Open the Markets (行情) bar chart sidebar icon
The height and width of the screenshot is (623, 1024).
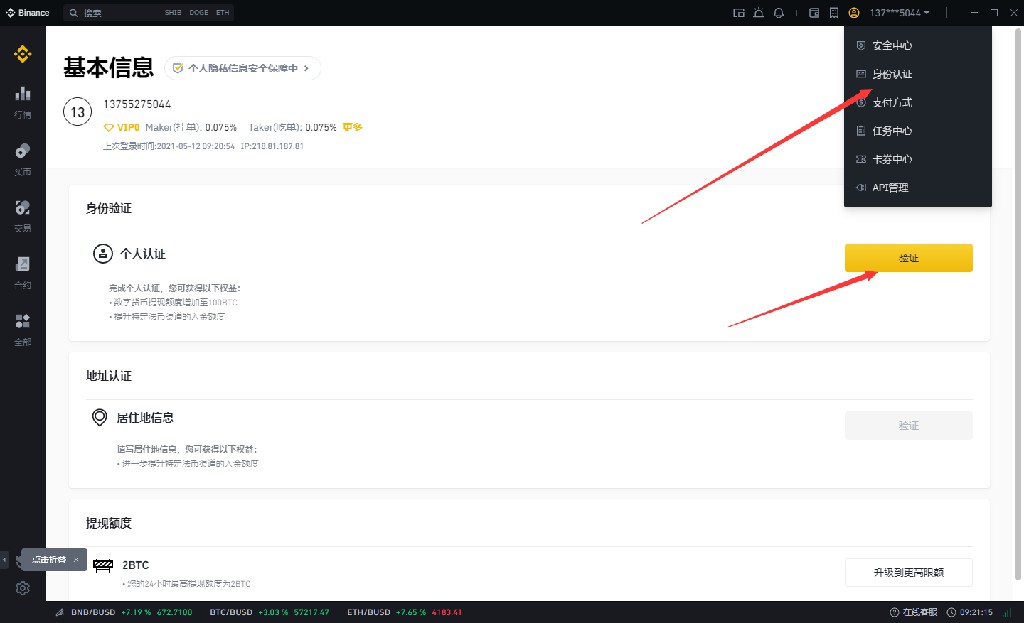(x=23, y=93)
